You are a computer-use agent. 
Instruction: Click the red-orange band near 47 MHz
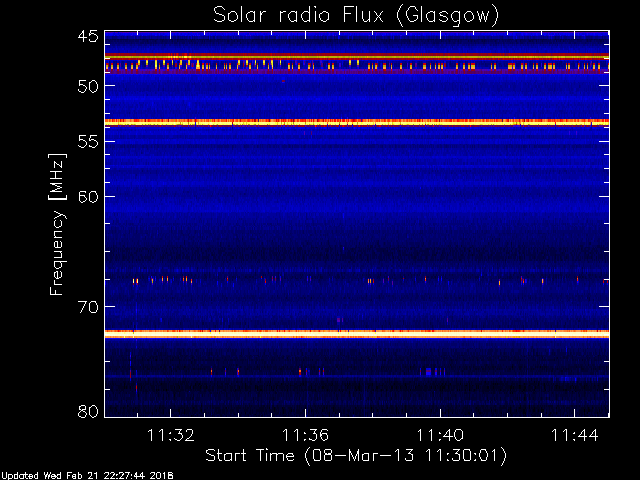(357, 56)
